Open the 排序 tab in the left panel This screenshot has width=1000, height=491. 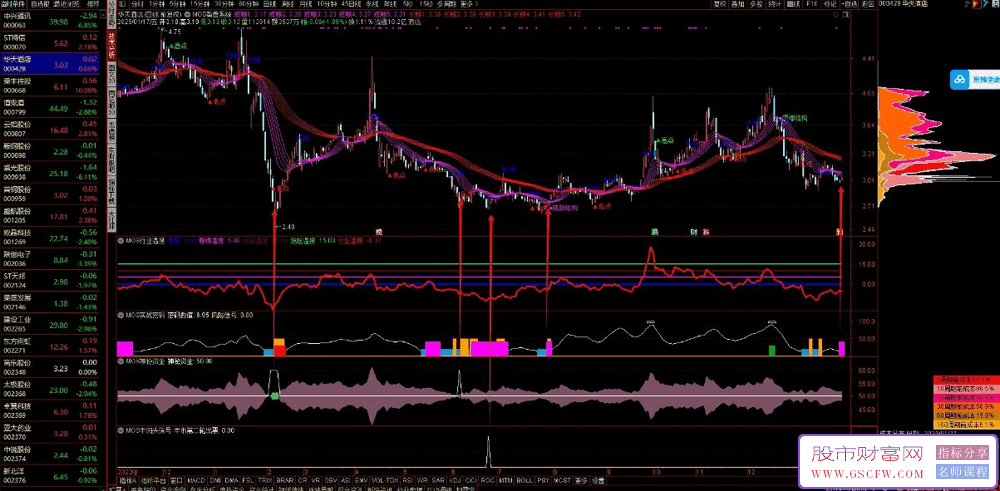click(x=93, y=4)
